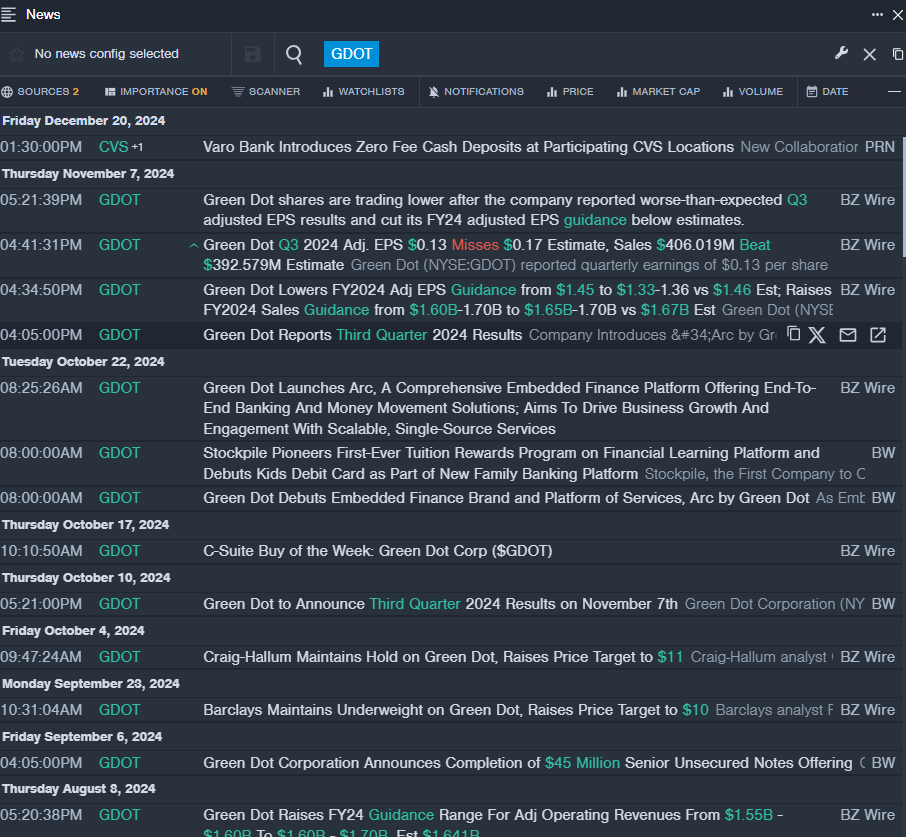Screen dimensions: 906x837
Task: Toggle the Notifications bell filter
Action: [476, 92]
